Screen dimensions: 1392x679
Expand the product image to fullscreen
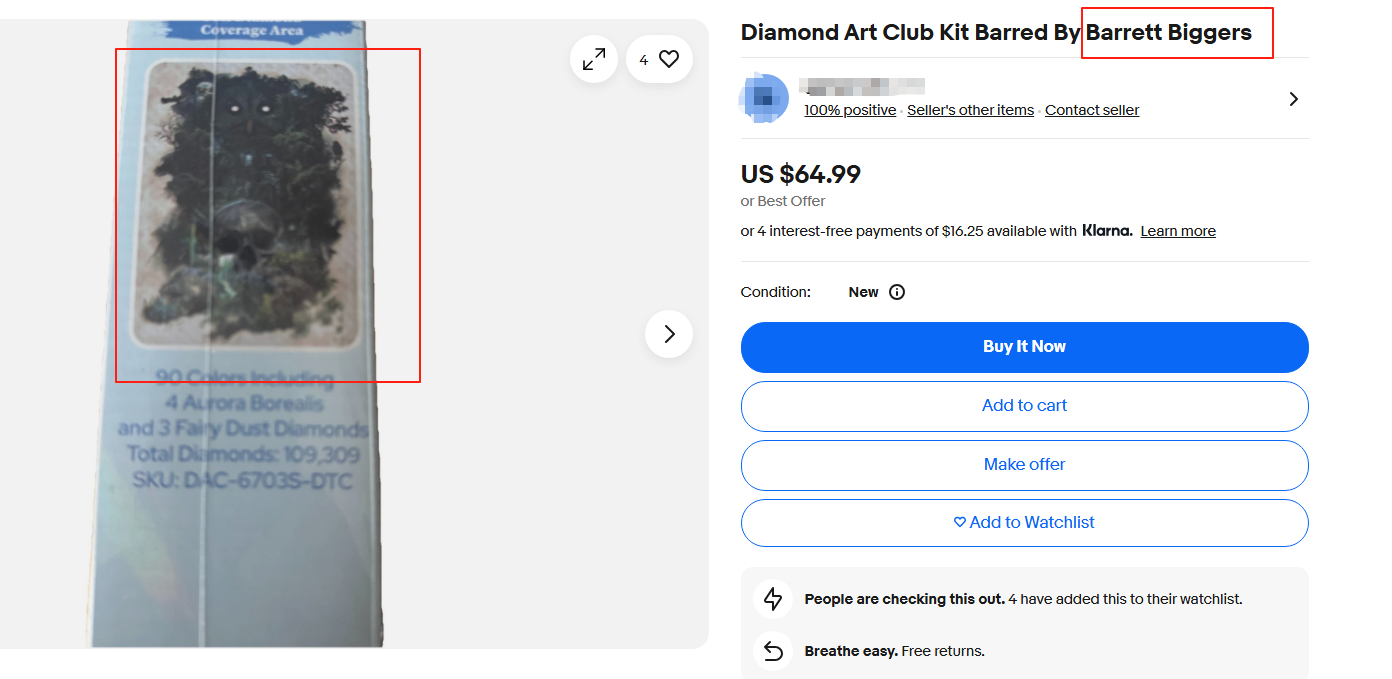point(594,60)
